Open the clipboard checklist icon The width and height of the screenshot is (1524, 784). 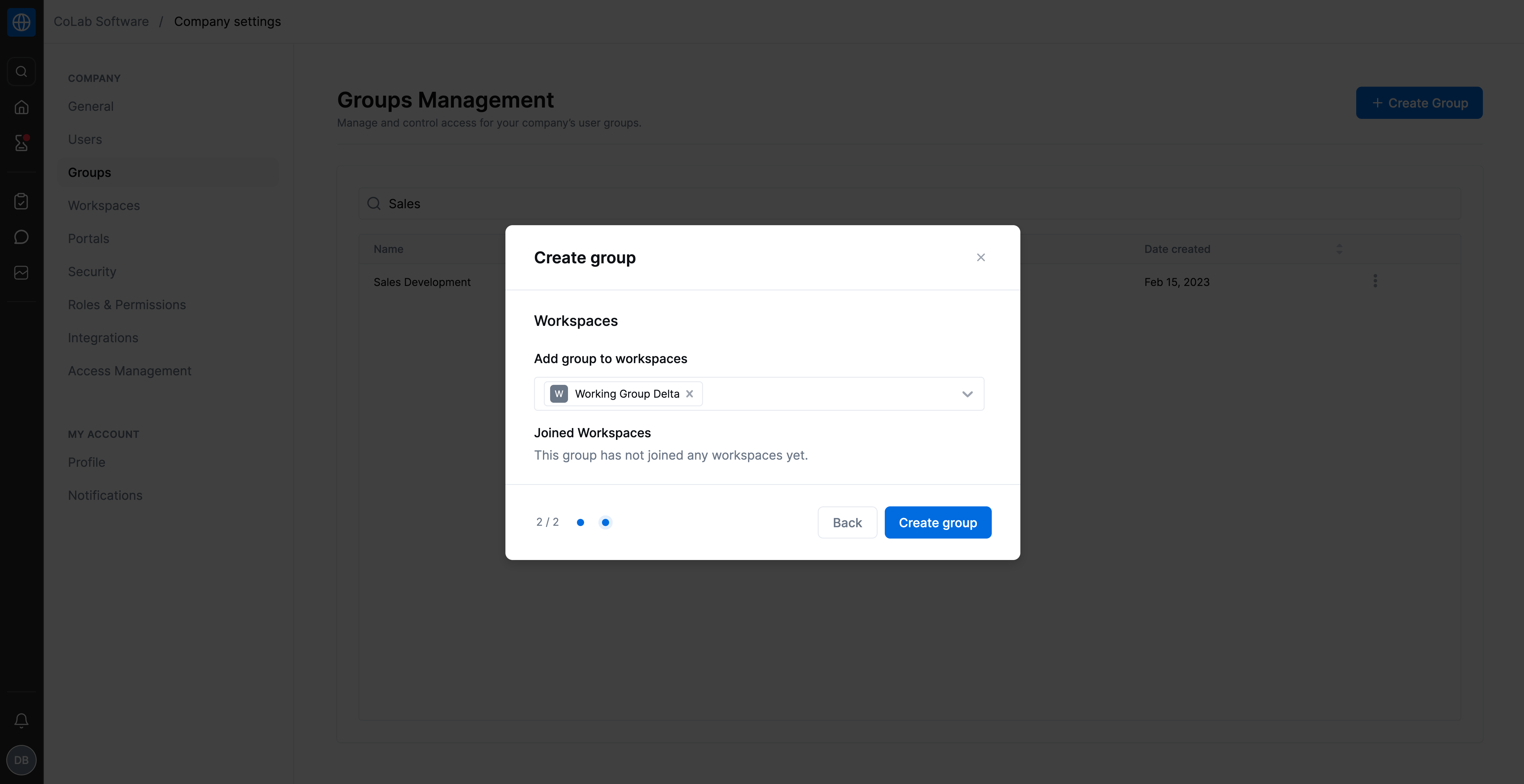tap(21, 202)
